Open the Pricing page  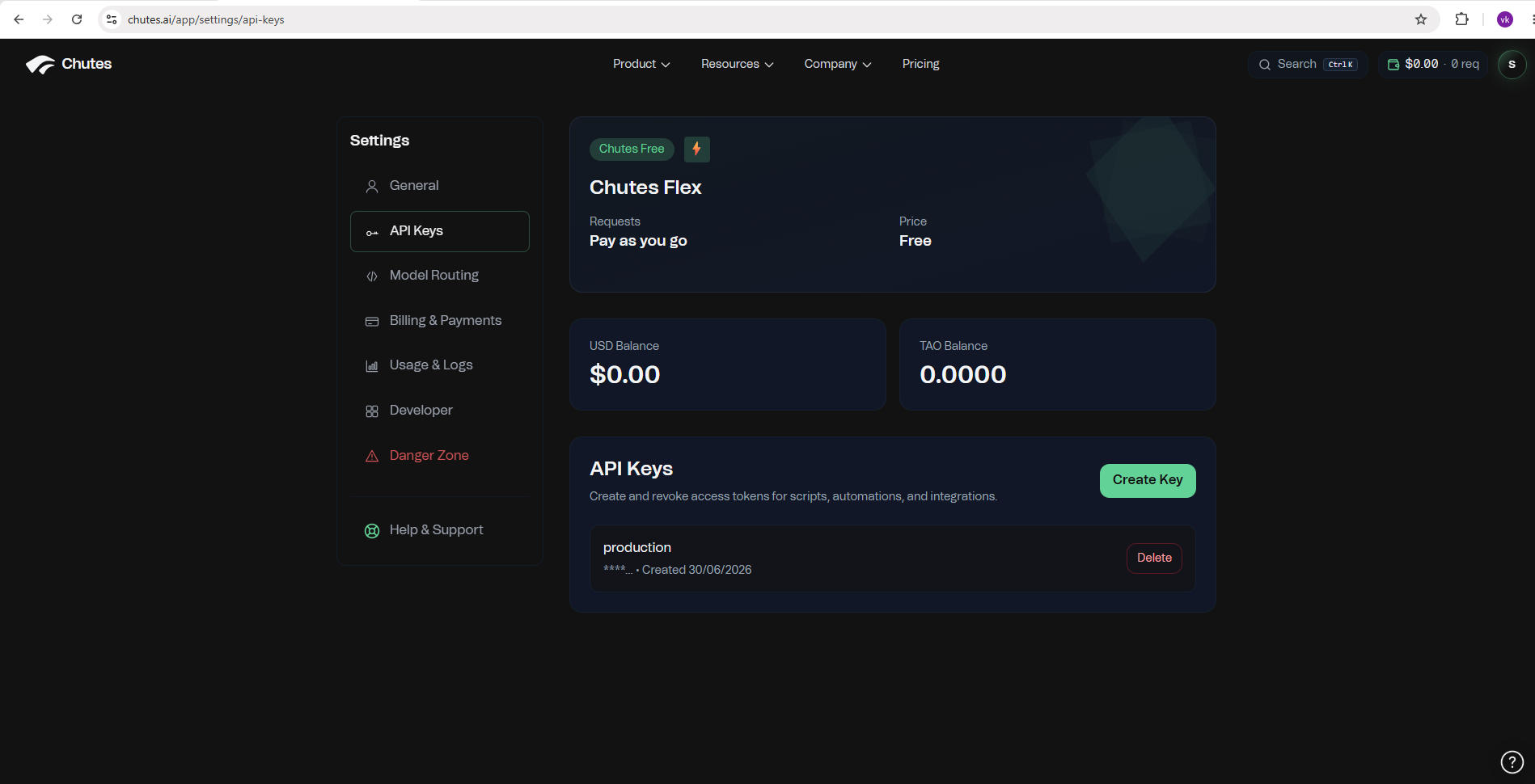[921, 64]
